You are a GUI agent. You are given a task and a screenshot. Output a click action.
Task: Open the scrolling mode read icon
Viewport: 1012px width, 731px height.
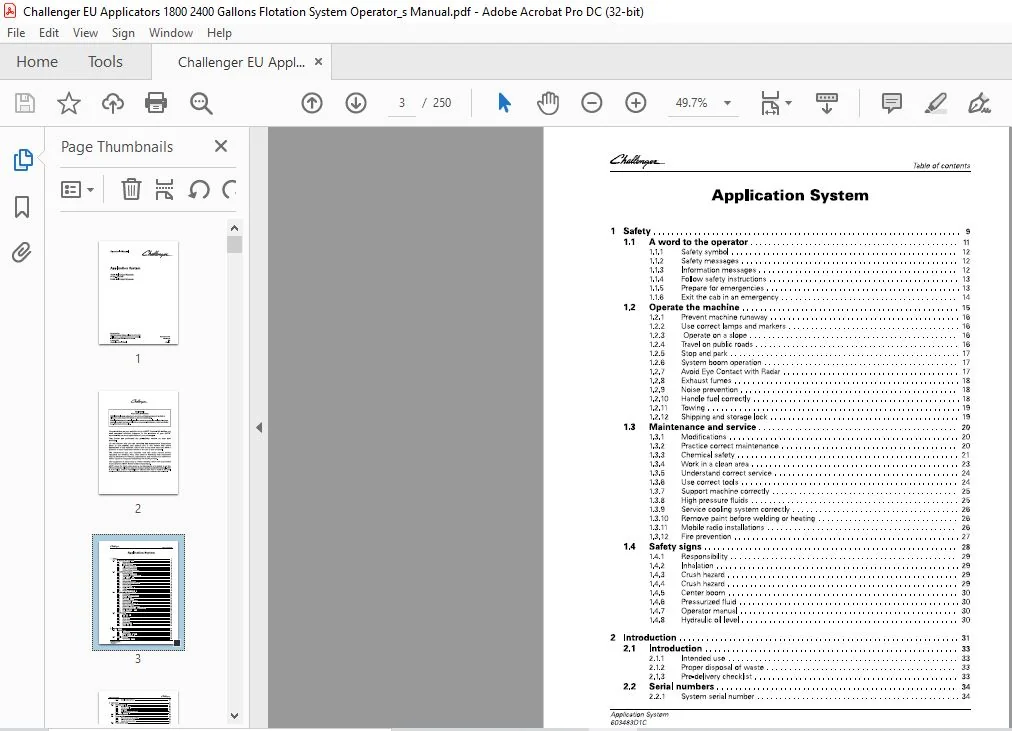click(827, 103)
